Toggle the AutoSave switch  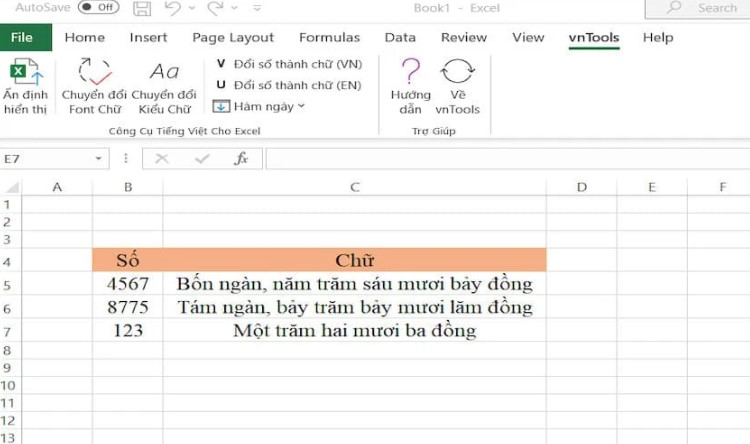(98, 7)
